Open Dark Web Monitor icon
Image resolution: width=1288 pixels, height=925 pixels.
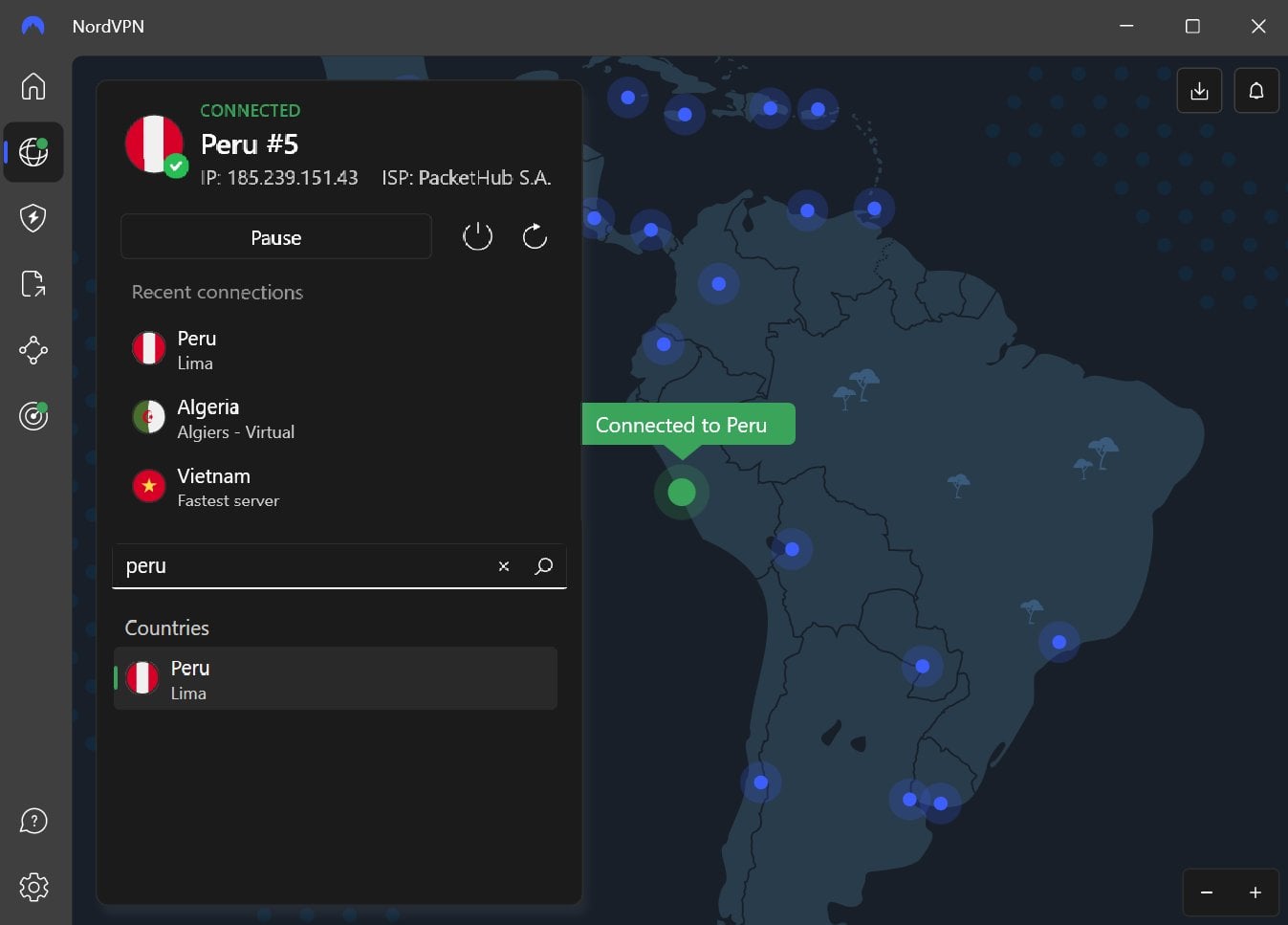pos(33,416)
